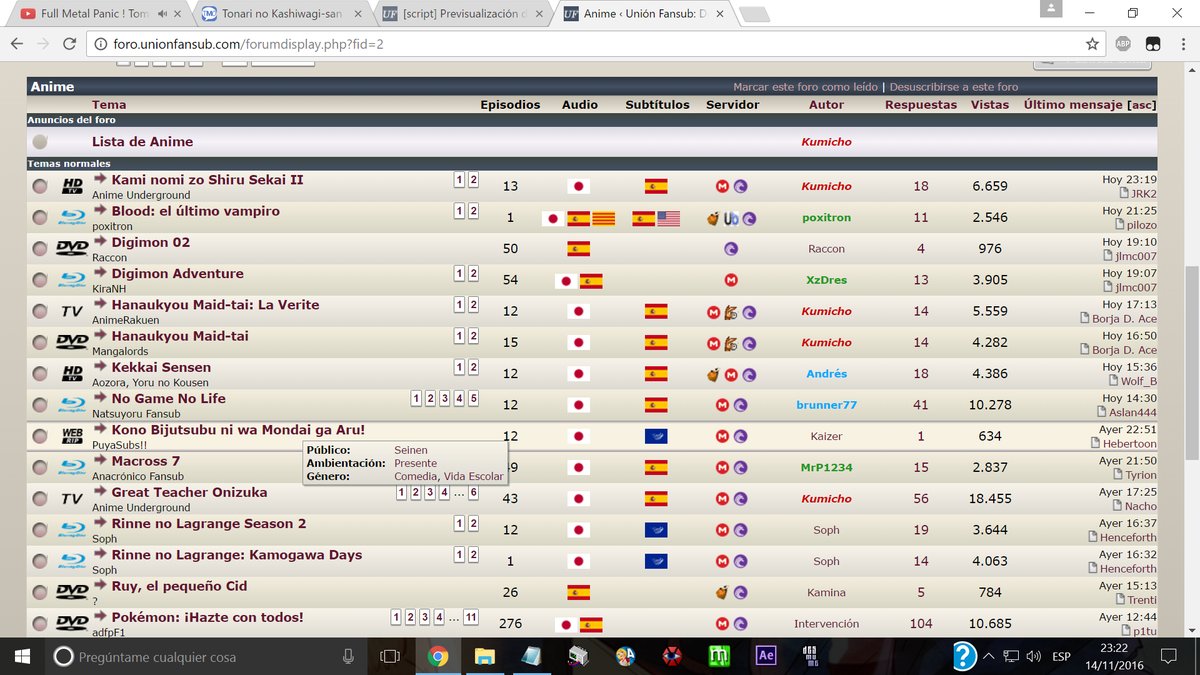Click the unread arrow icon before No Game No Life

(x=100, y=398)
